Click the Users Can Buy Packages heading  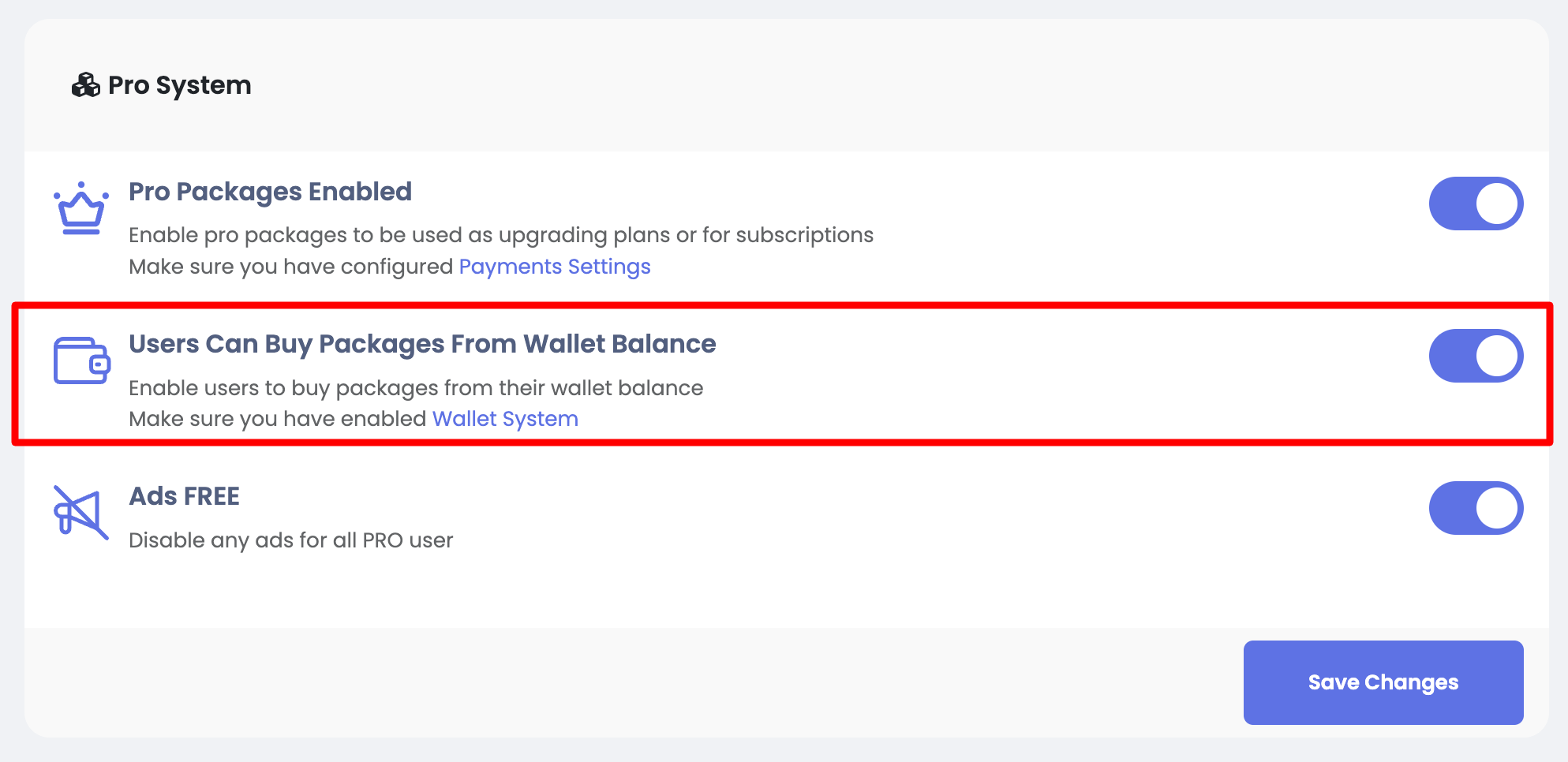coord(422,344)
